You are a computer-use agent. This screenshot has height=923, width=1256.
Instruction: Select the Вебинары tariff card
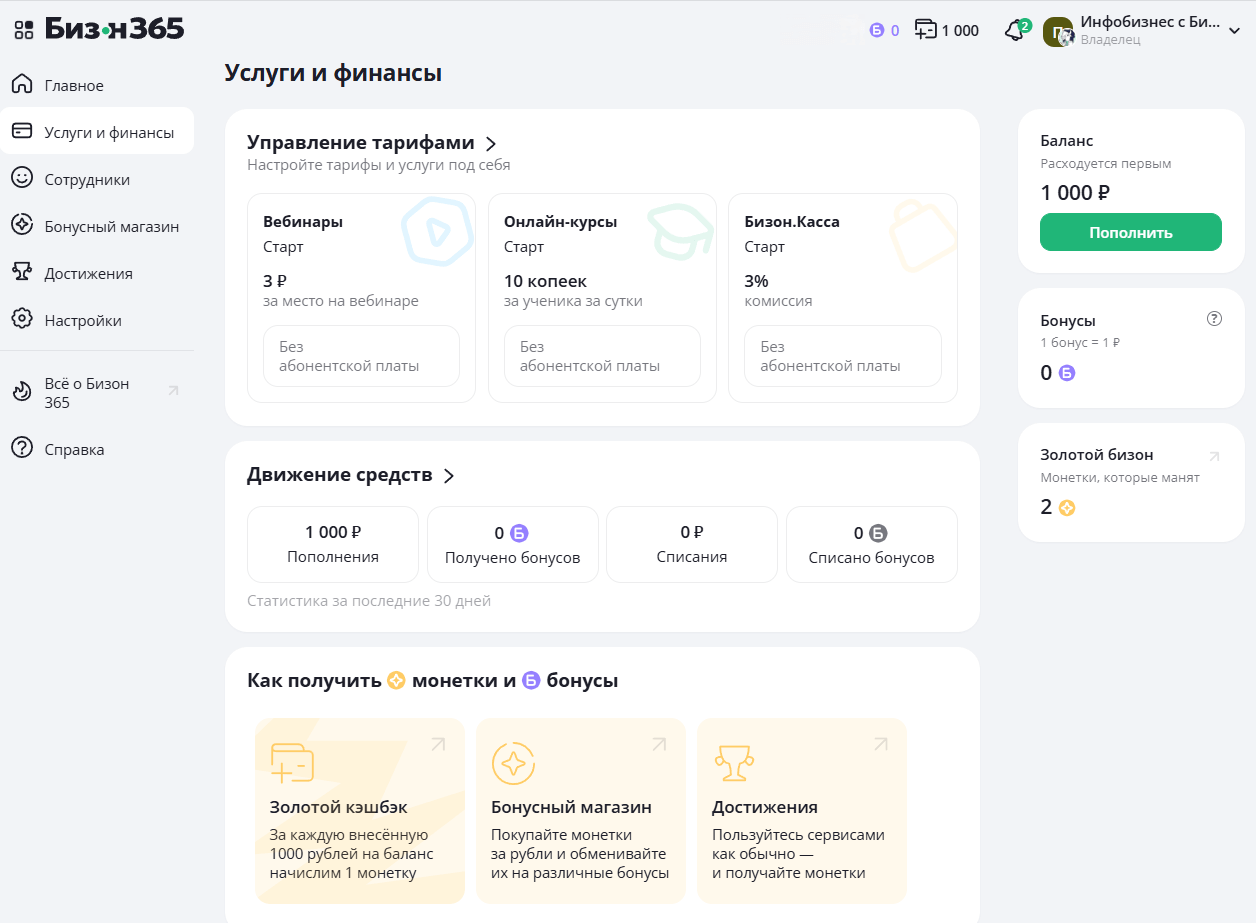[361, 298]
